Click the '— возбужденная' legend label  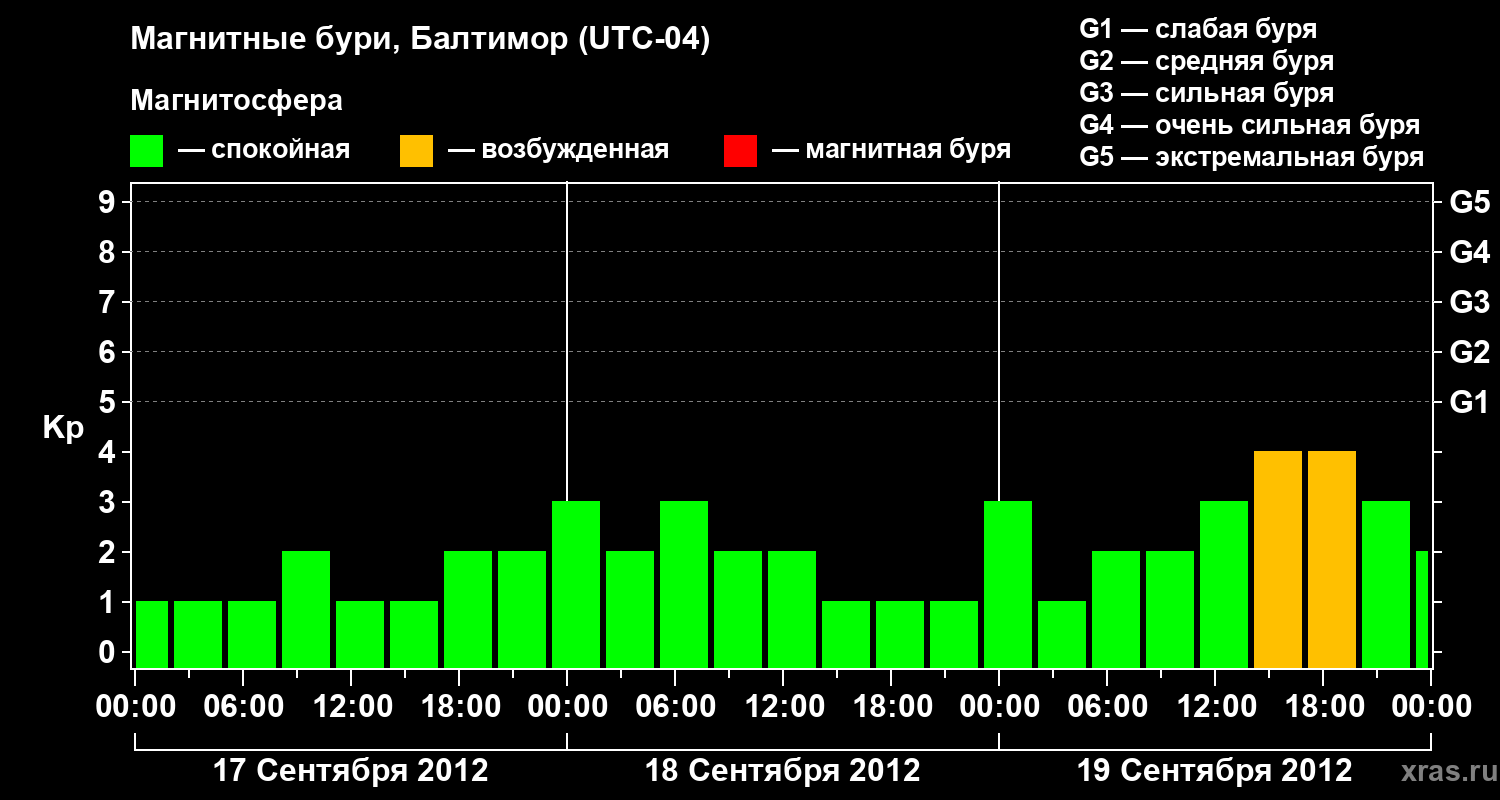[x=558, y=150]
